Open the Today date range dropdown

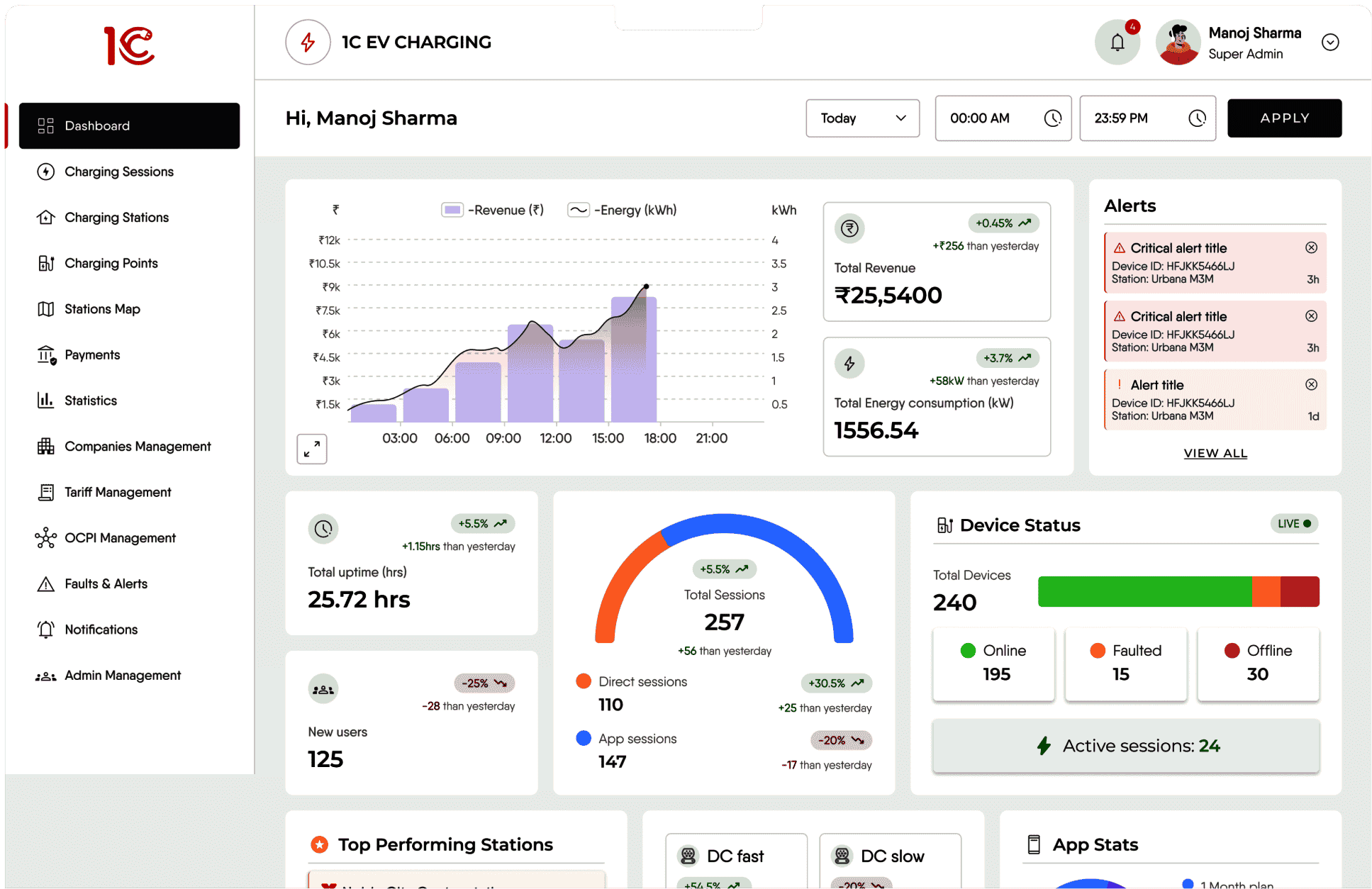[862, 118]
